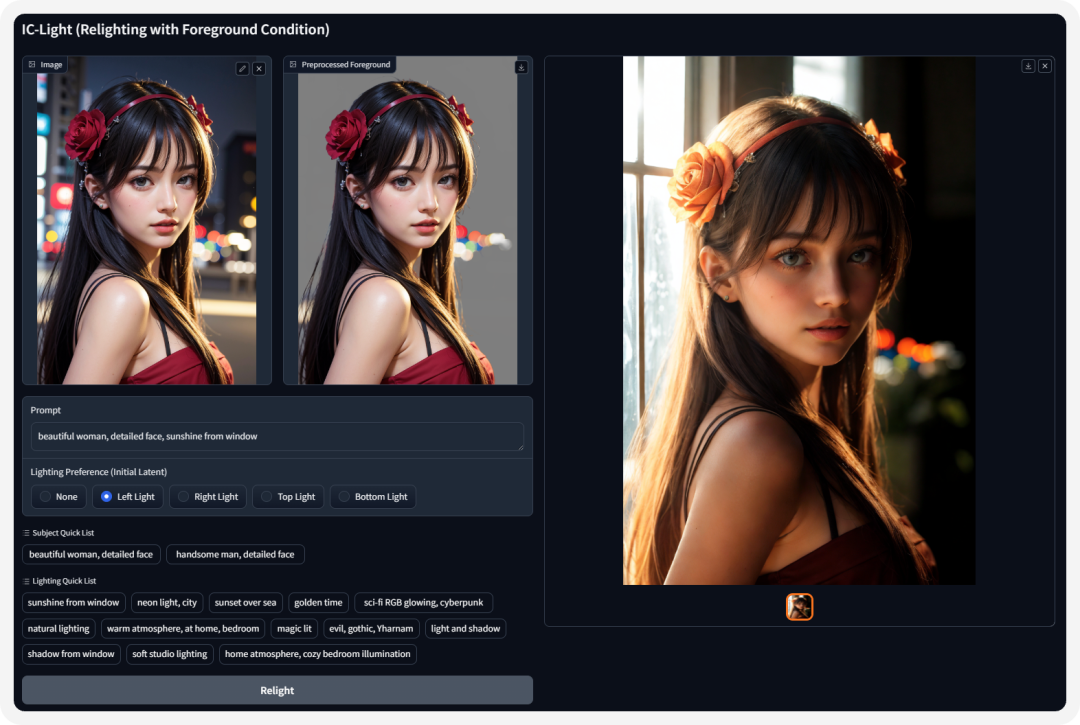Viewport: 1080px width, 725px height.
Task: Choose the 'golden time' lighting preset
Action: pos(318,602)
